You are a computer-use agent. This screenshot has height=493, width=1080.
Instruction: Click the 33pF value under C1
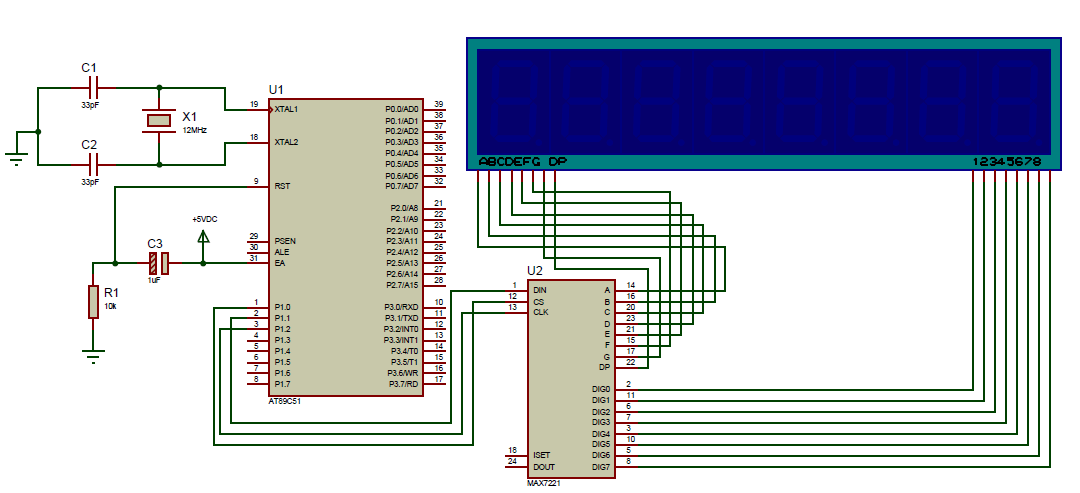(x=90, y=105)
